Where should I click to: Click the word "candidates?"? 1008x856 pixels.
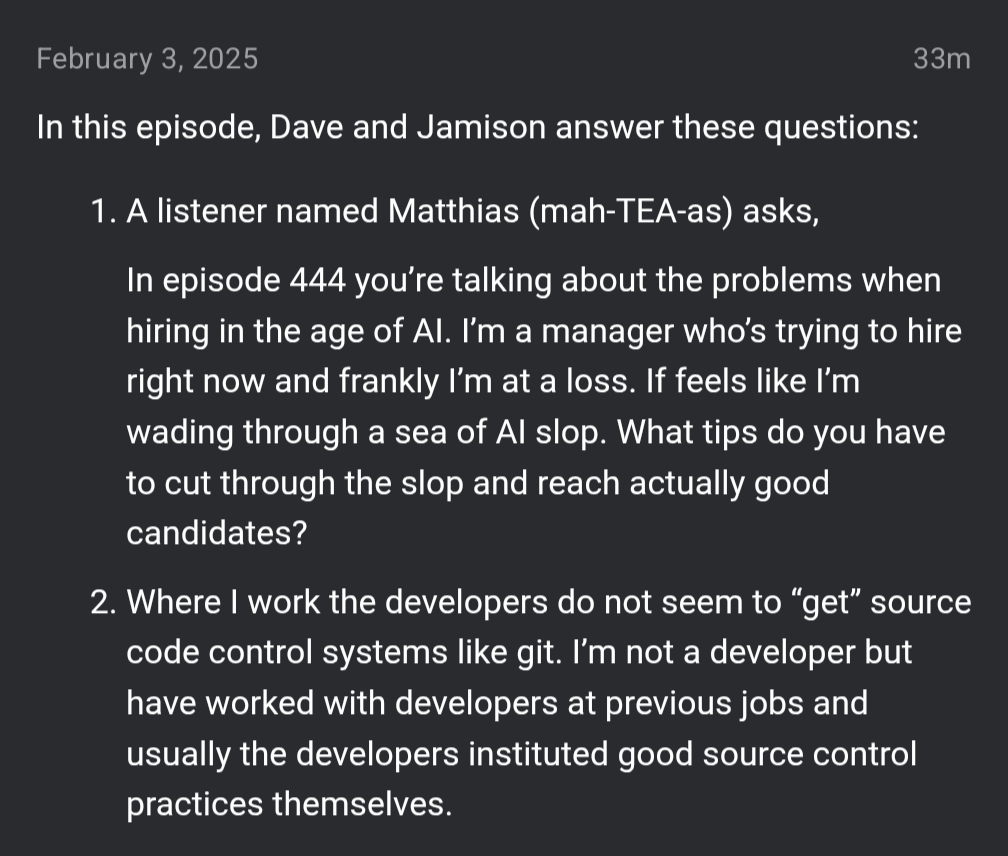(x=216, y=533)
